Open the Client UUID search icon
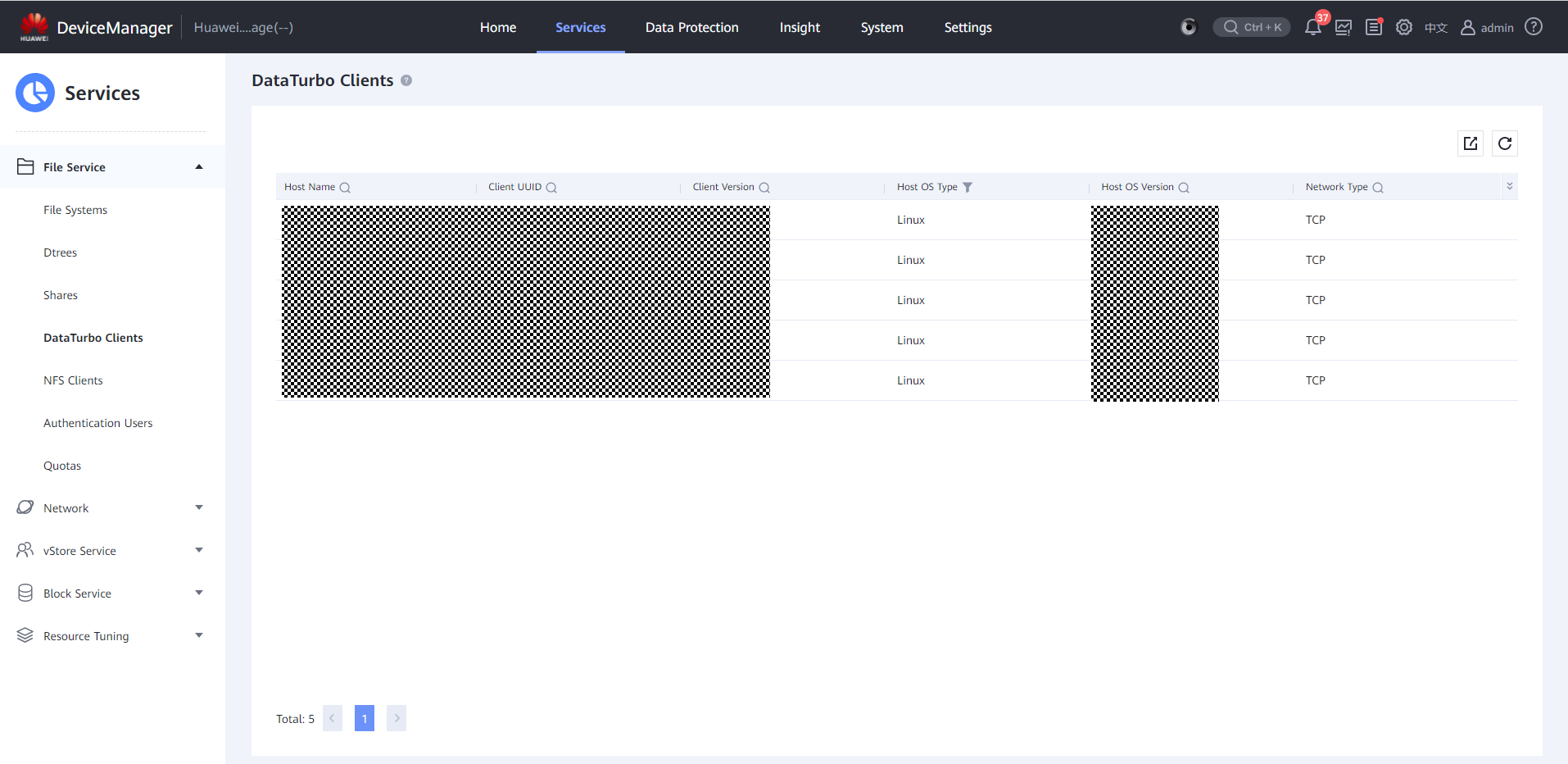This screenshot has height=764, width=1568. [551, 188]
